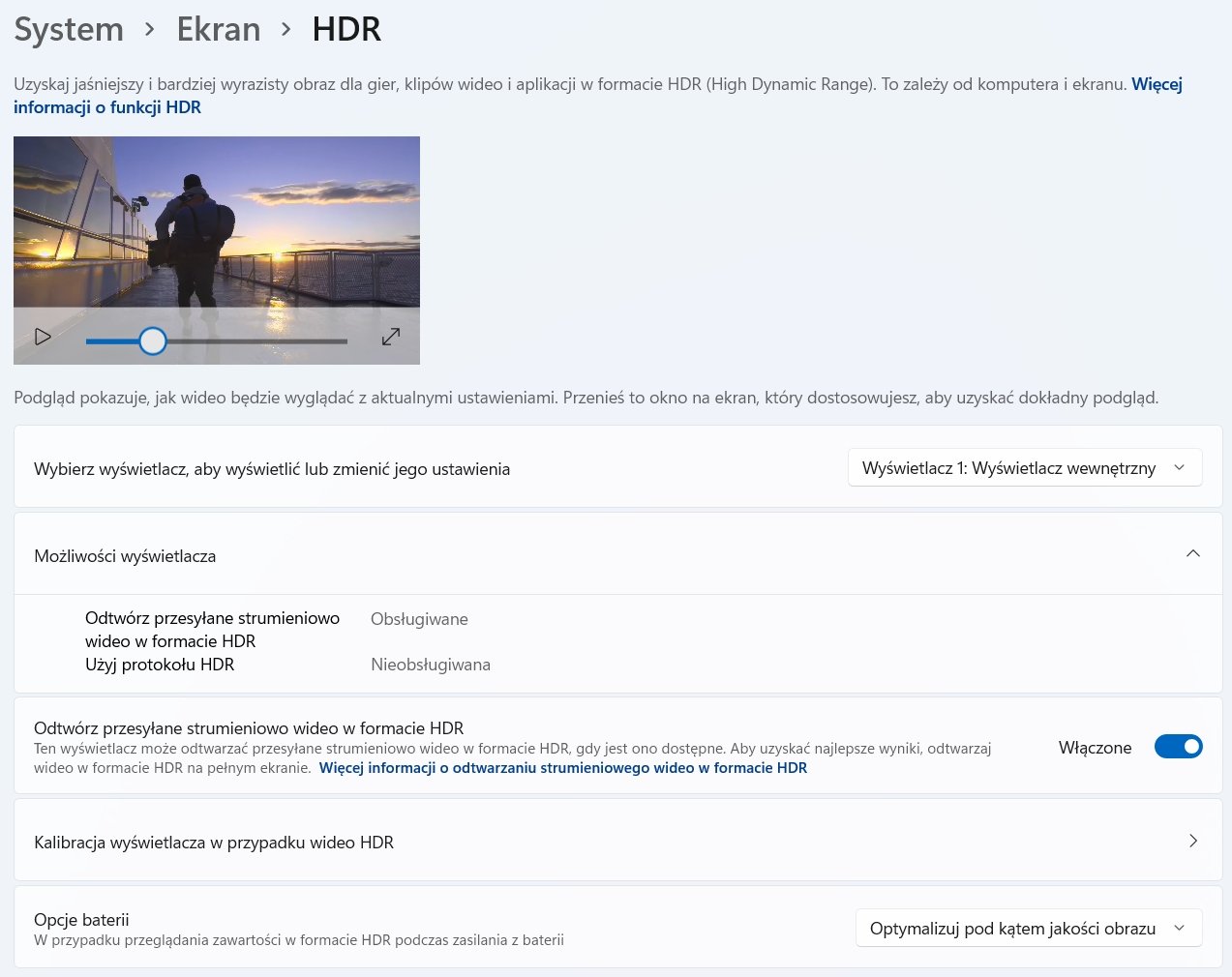Open link about HDR streaming video playback
Screen dimensions: 1232x977
[x=563, y=768]
